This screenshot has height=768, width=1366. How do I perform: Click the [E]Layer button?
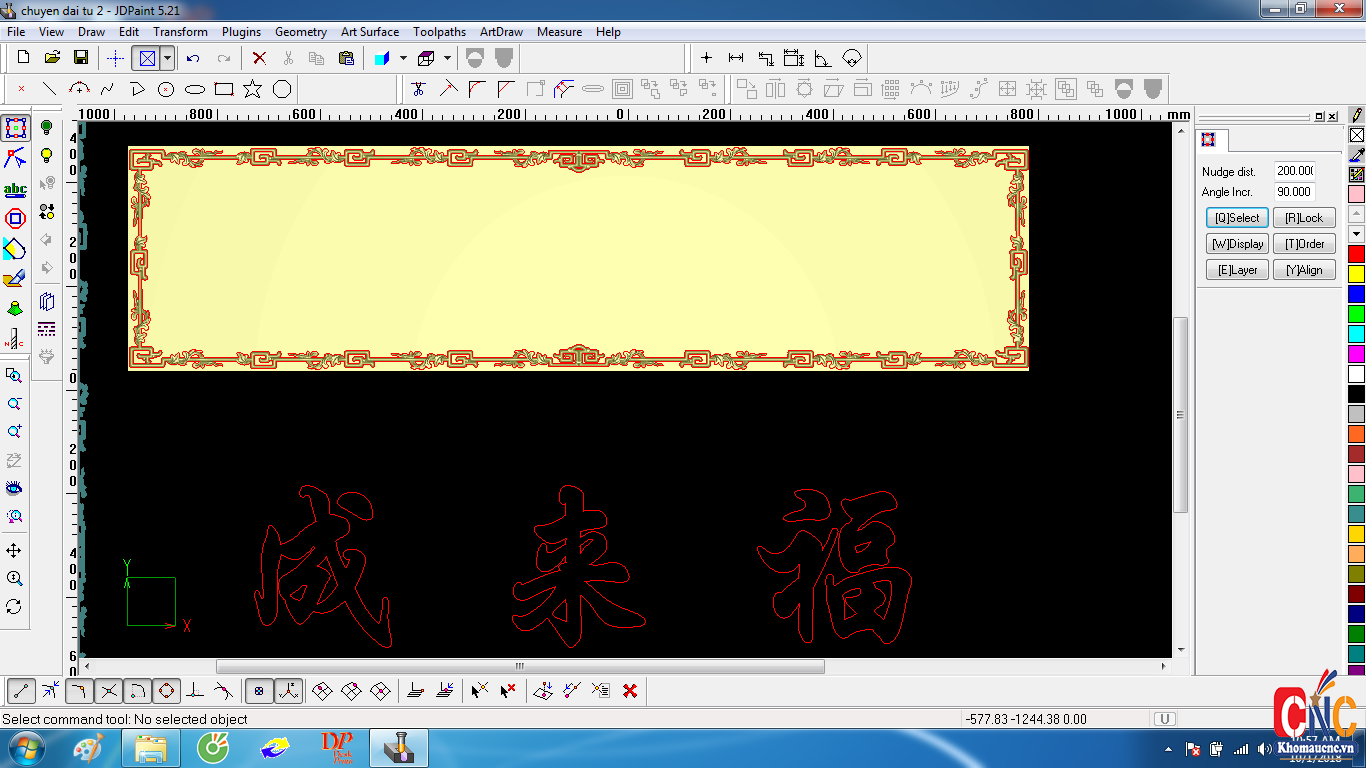(x=1237, y=270)
